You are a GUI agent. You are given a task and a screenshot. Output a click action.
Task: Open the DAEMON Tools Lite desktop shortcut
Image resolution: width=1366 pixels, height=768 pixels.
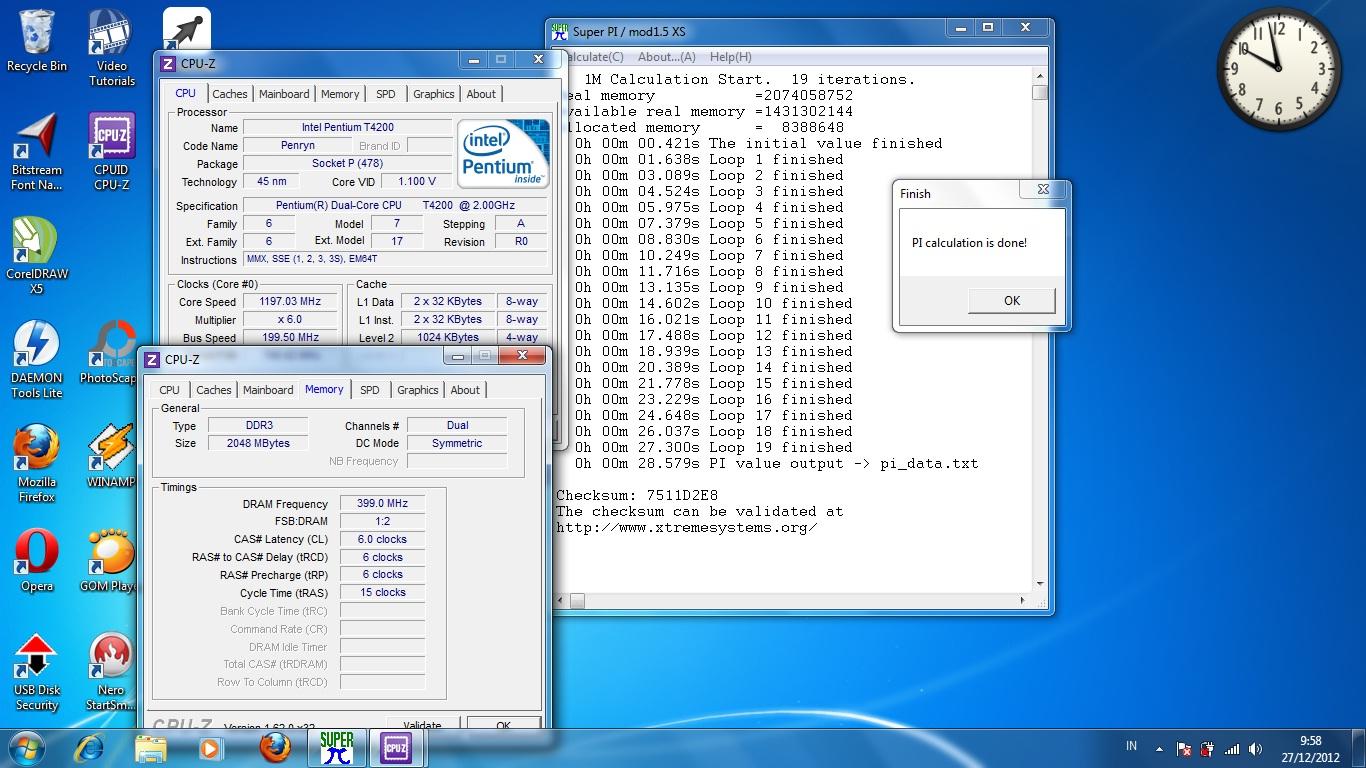[x=37, y=359]
